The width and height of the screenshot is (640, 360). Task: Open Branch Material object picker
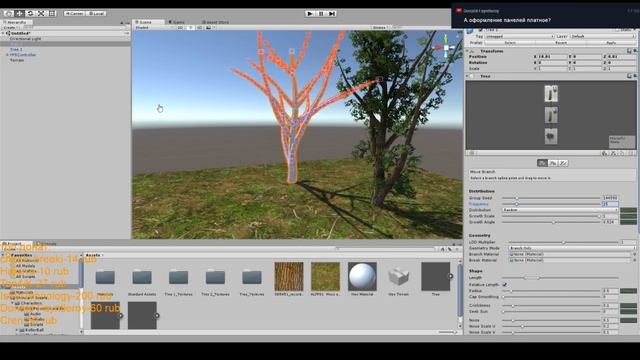(x=634, y=254)
